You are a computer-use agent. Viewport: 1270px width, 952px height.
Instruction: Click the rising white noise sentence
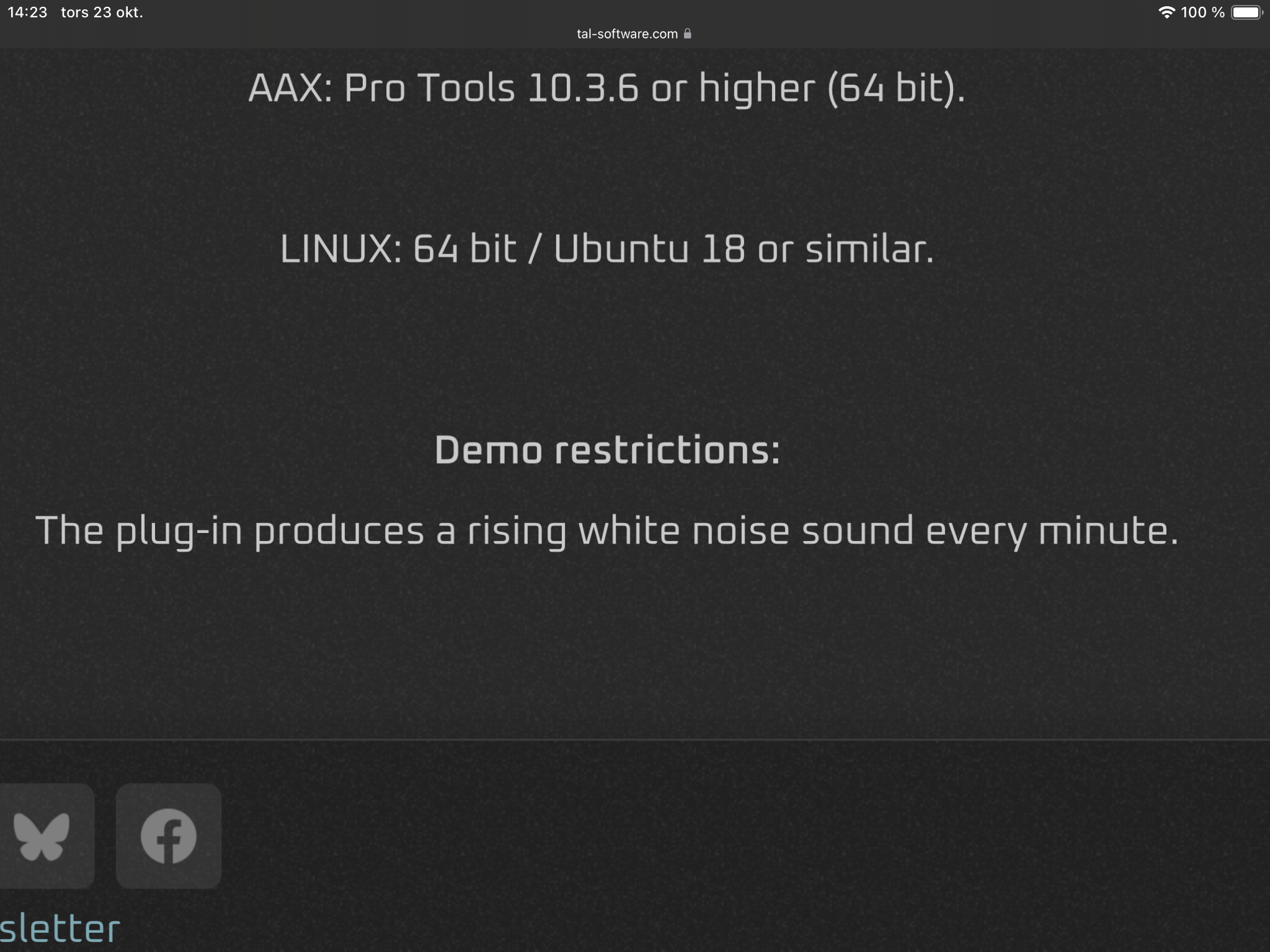coord(606,531)
